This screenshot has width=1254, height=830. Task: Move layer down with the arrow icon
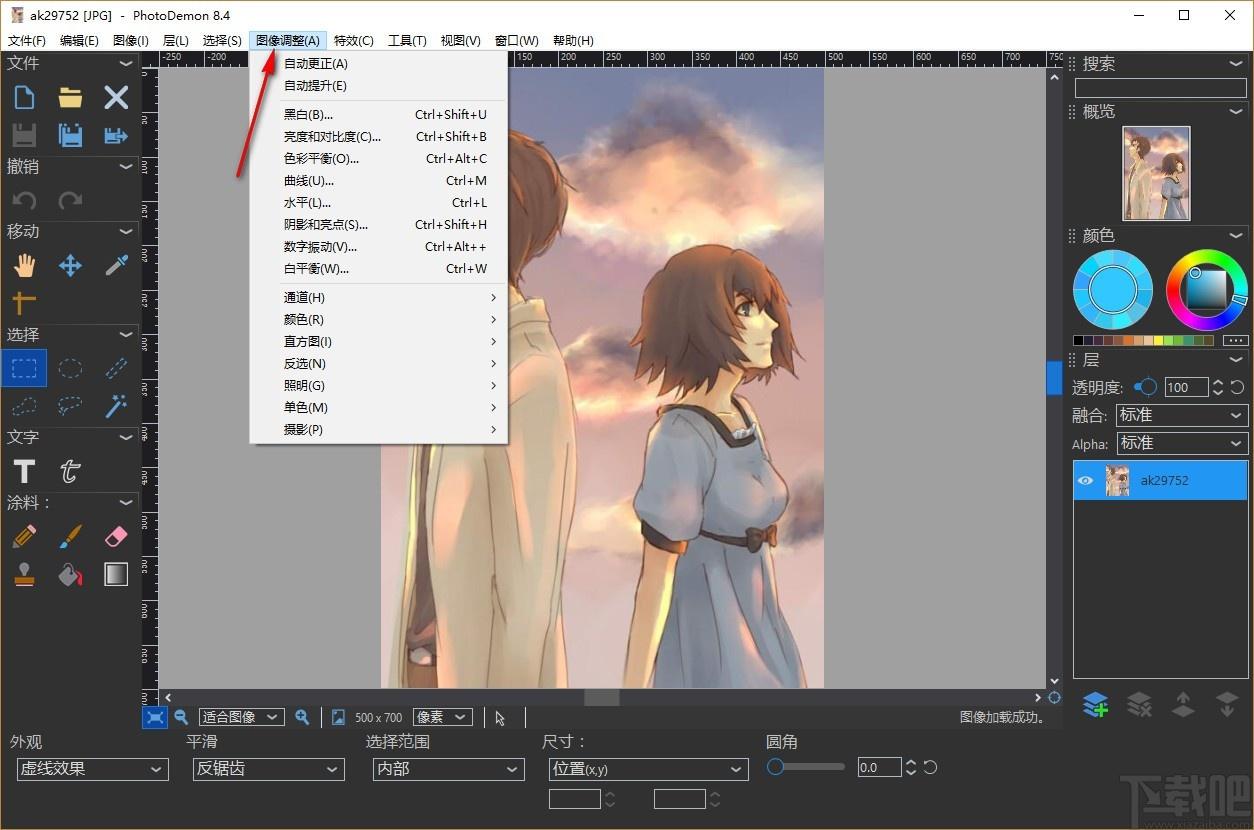click(x=1227, y=705)
